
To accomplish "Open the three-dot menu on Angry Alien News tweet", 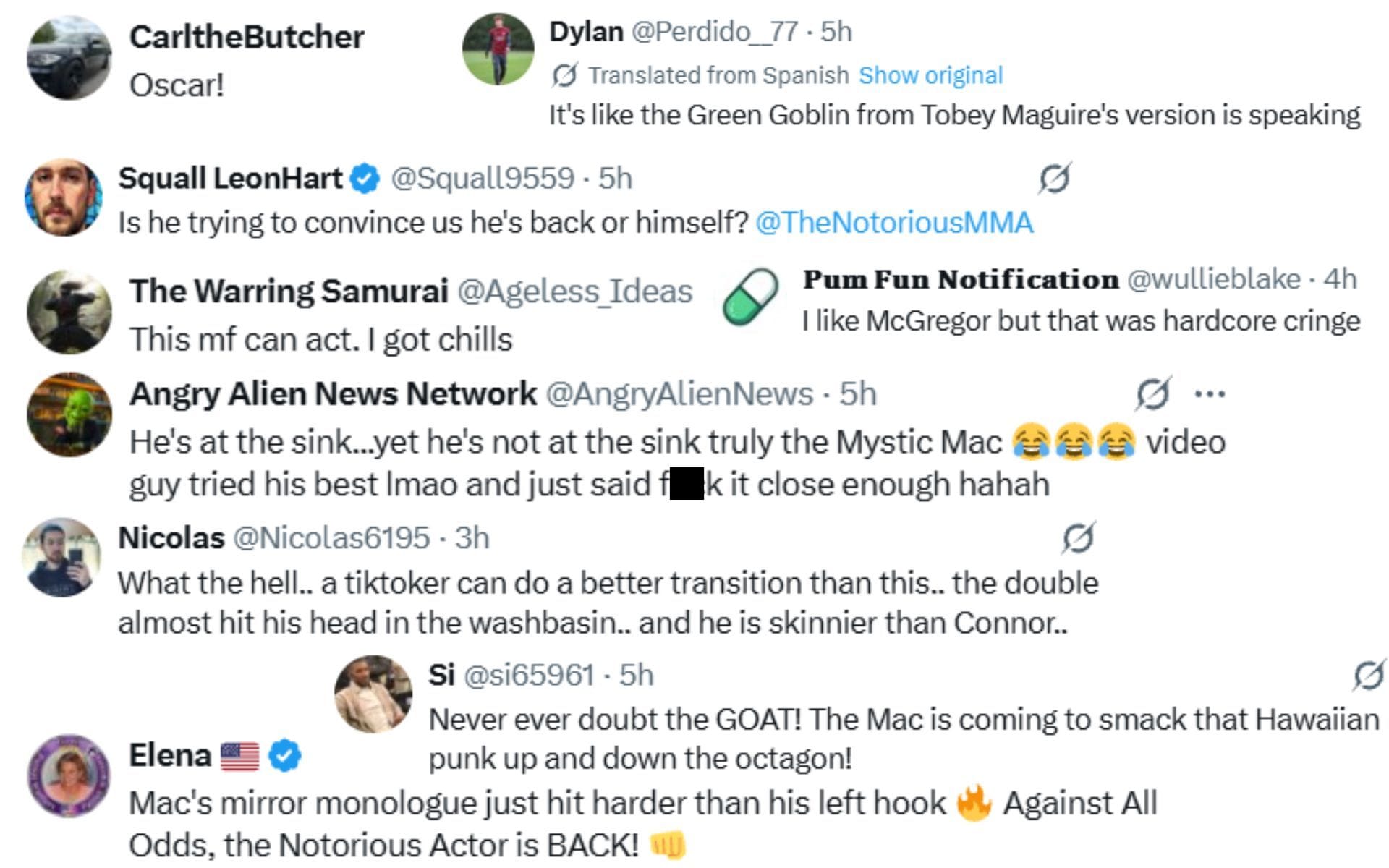I will tap(1210, 394).
